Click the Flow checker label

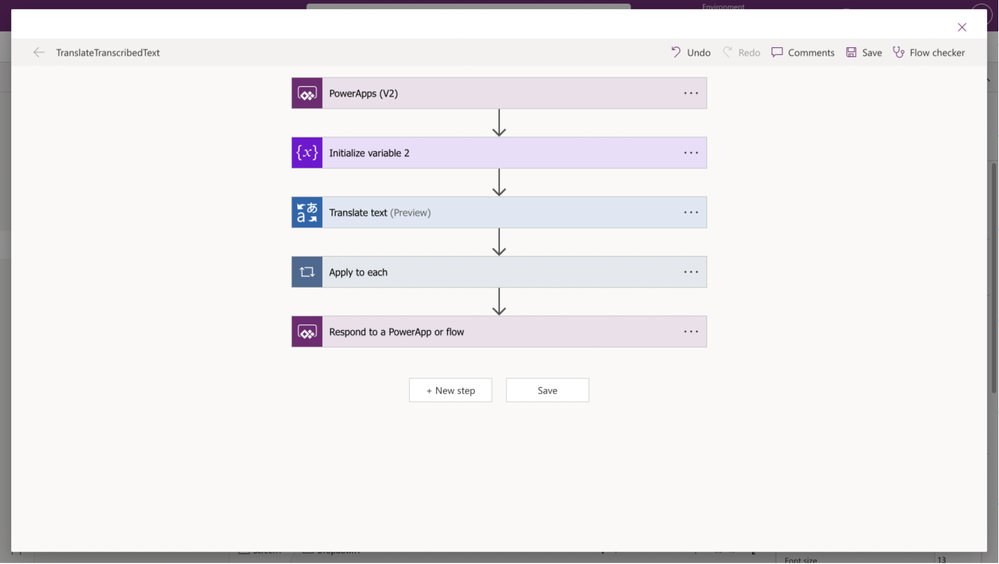pyautogui.click(x=937, y=52)
